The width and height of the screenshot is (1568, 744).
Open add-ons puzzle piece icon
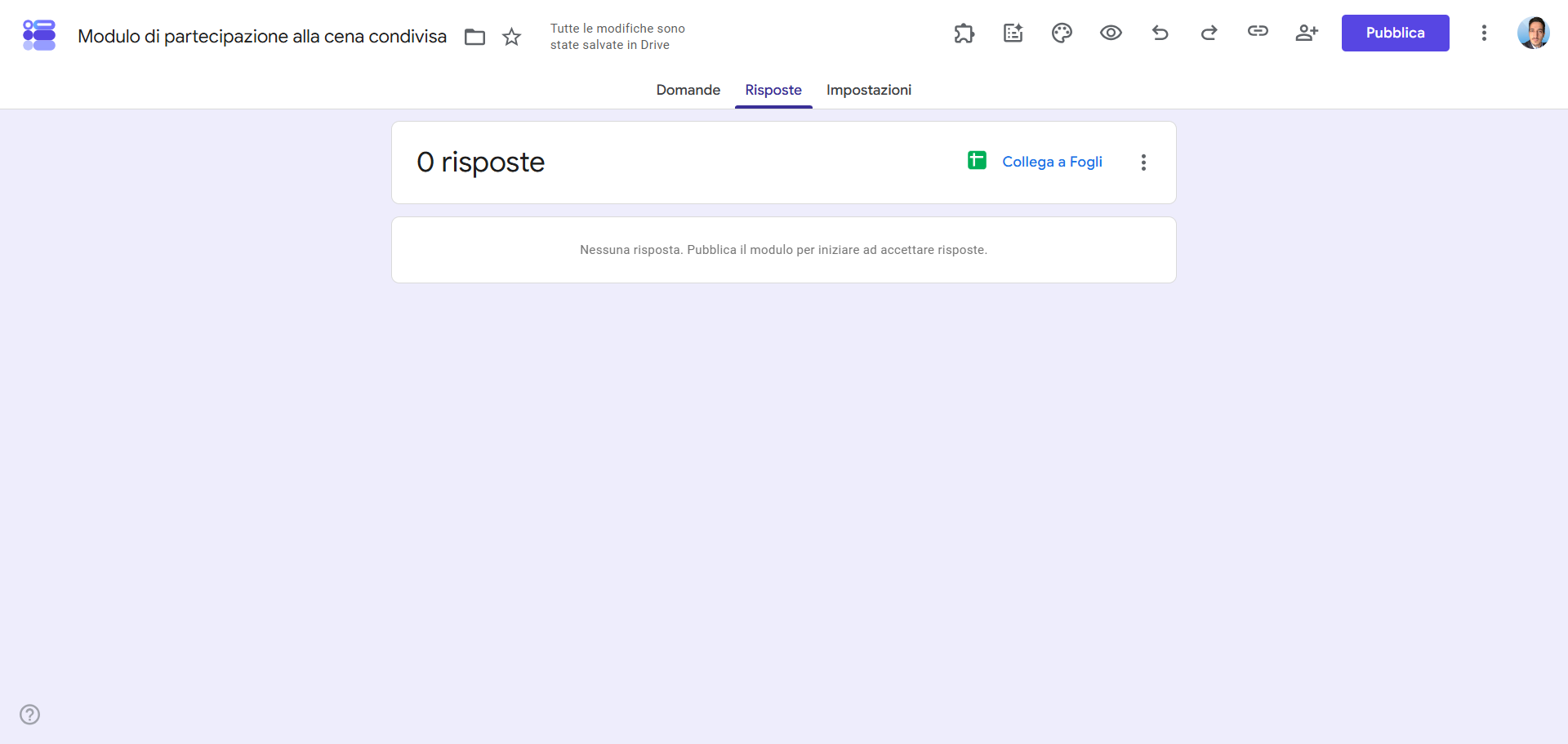964,33
